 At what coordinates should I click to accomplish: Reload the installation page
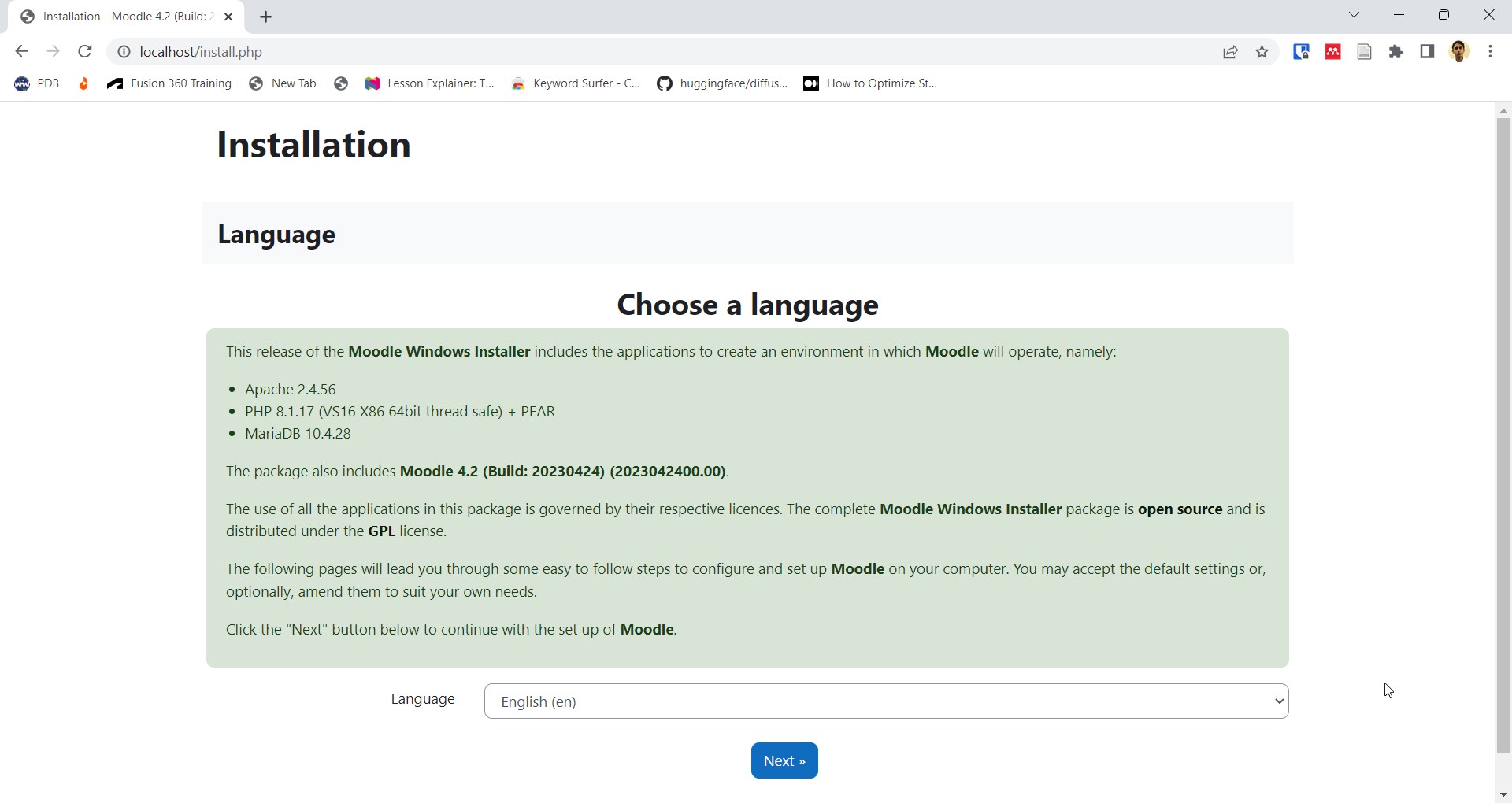pyautogui.click(x=85, y=52)
